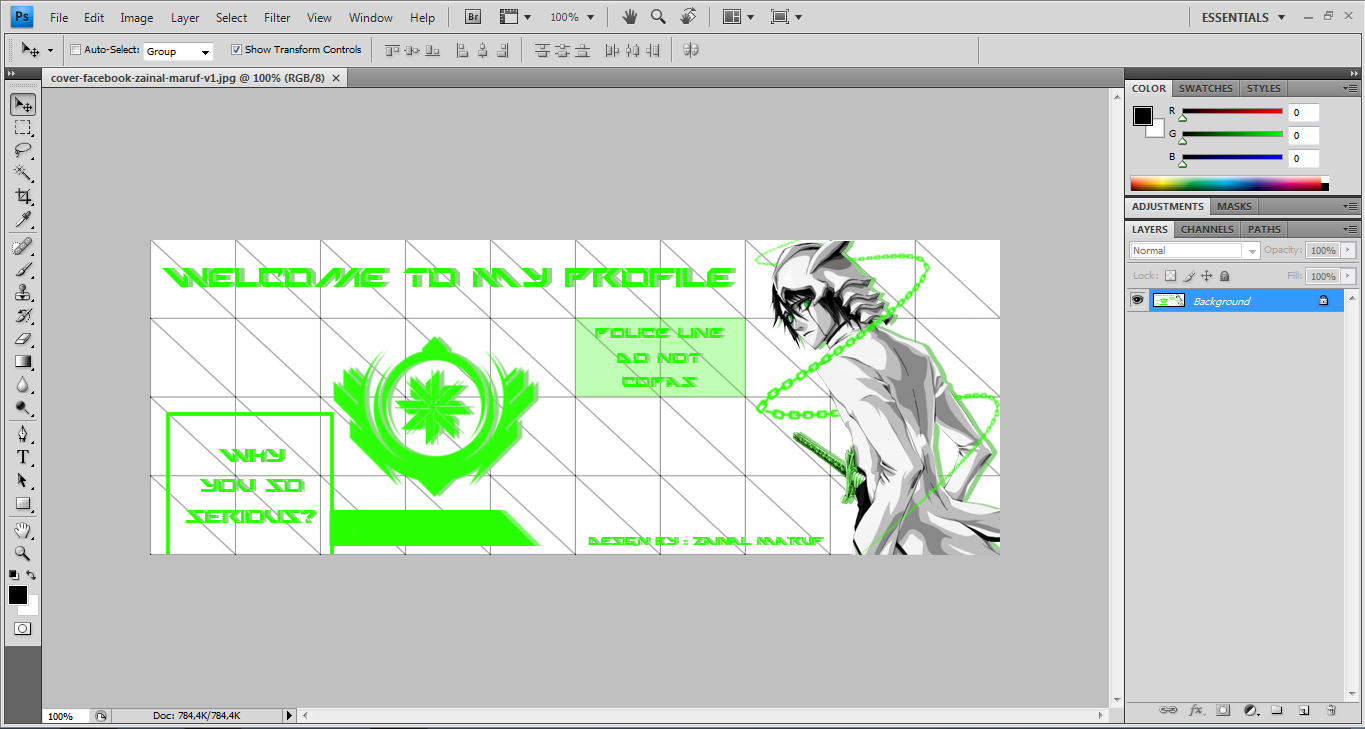
Task: Create new adjustment layer icon
Action: tap(1250, 710)
